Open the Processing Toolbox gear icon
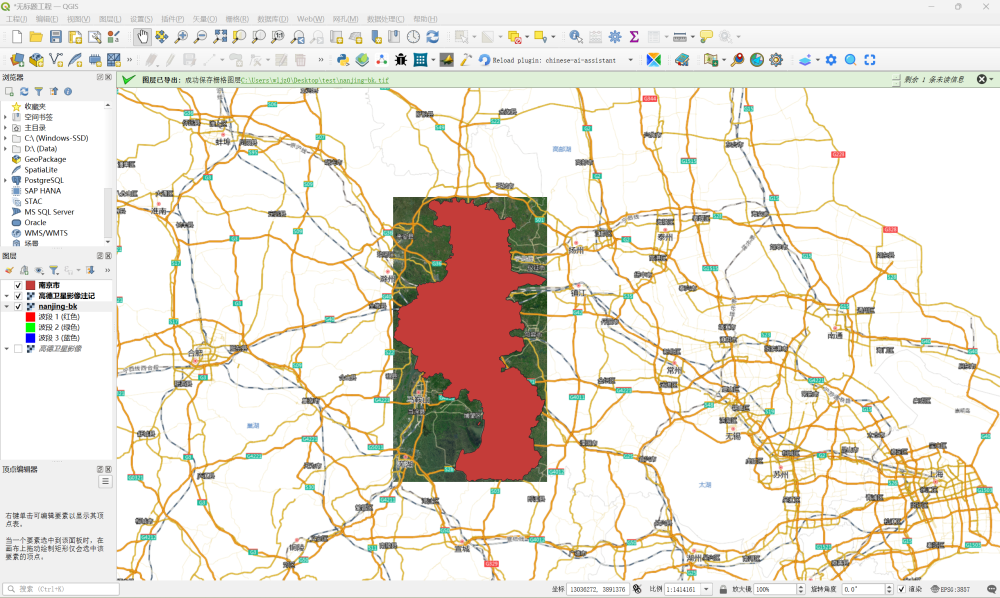 (x=615, y=37)
